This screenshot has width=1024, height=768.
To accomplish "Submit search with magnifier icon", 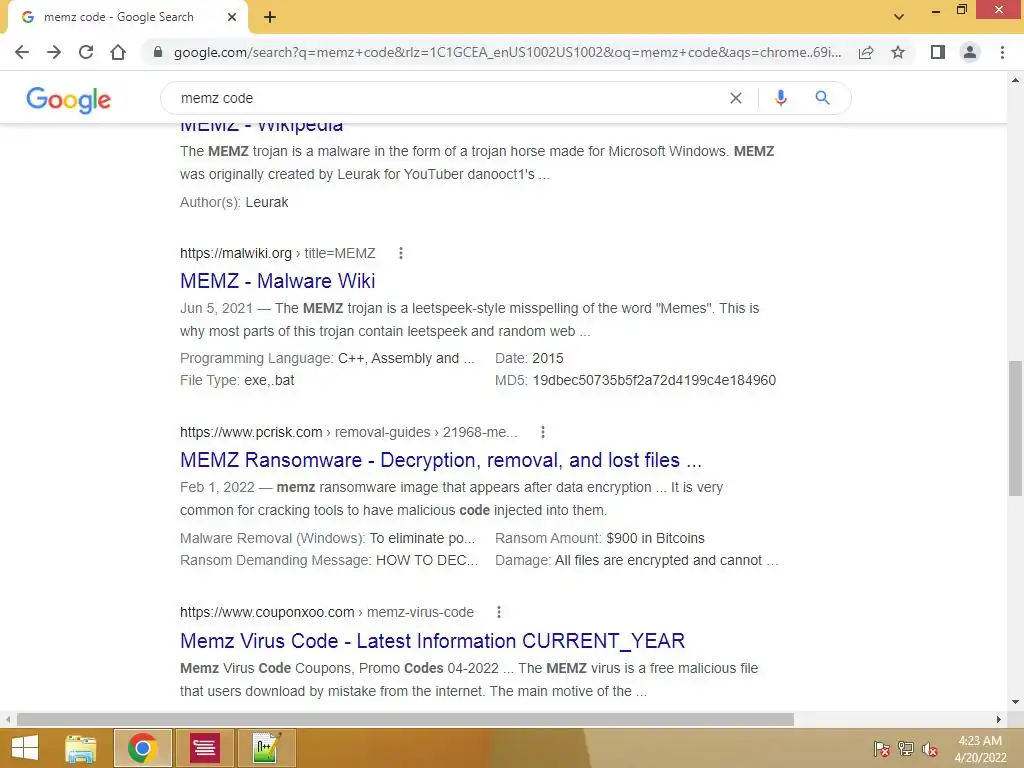I will 822,98.
